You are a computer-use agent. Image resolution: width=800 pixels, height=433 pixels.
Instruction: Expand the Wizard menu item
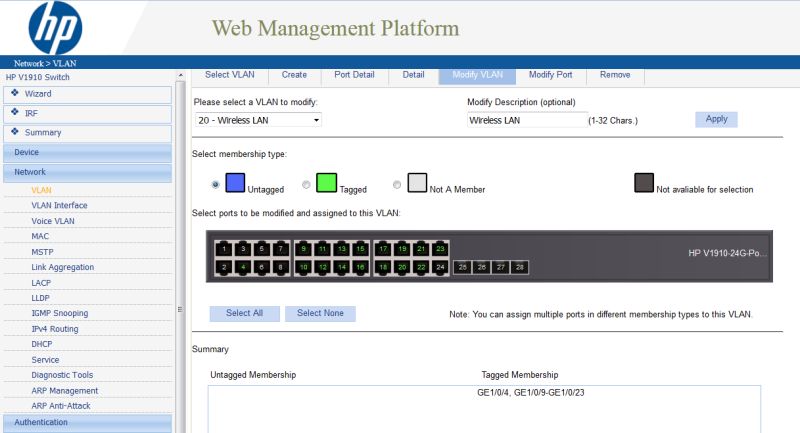87,94
